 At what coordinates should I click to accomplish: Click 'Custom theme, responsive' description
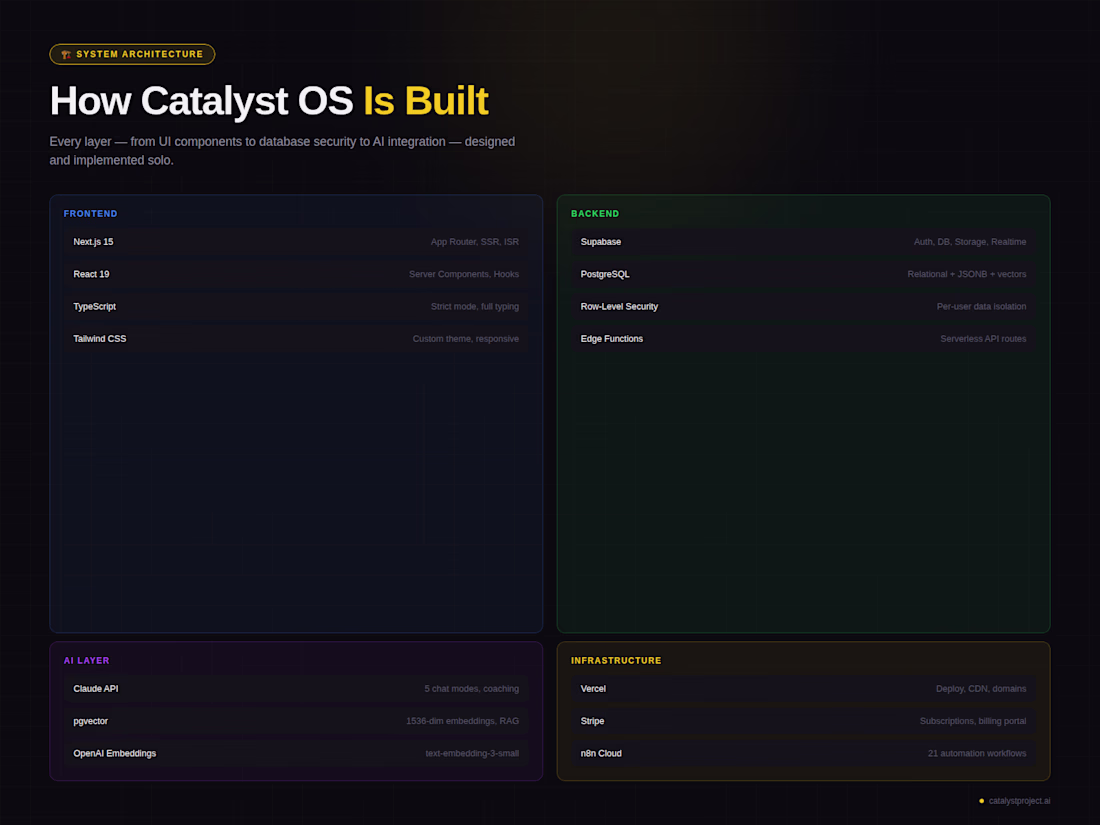pyautogui.click(x=466, y=339)
